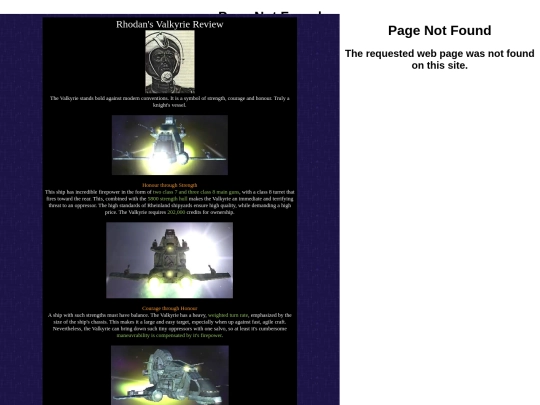Click the green 'weighted turn rate' text
Viewport: 540px width, 405px height.
point(228,315)
